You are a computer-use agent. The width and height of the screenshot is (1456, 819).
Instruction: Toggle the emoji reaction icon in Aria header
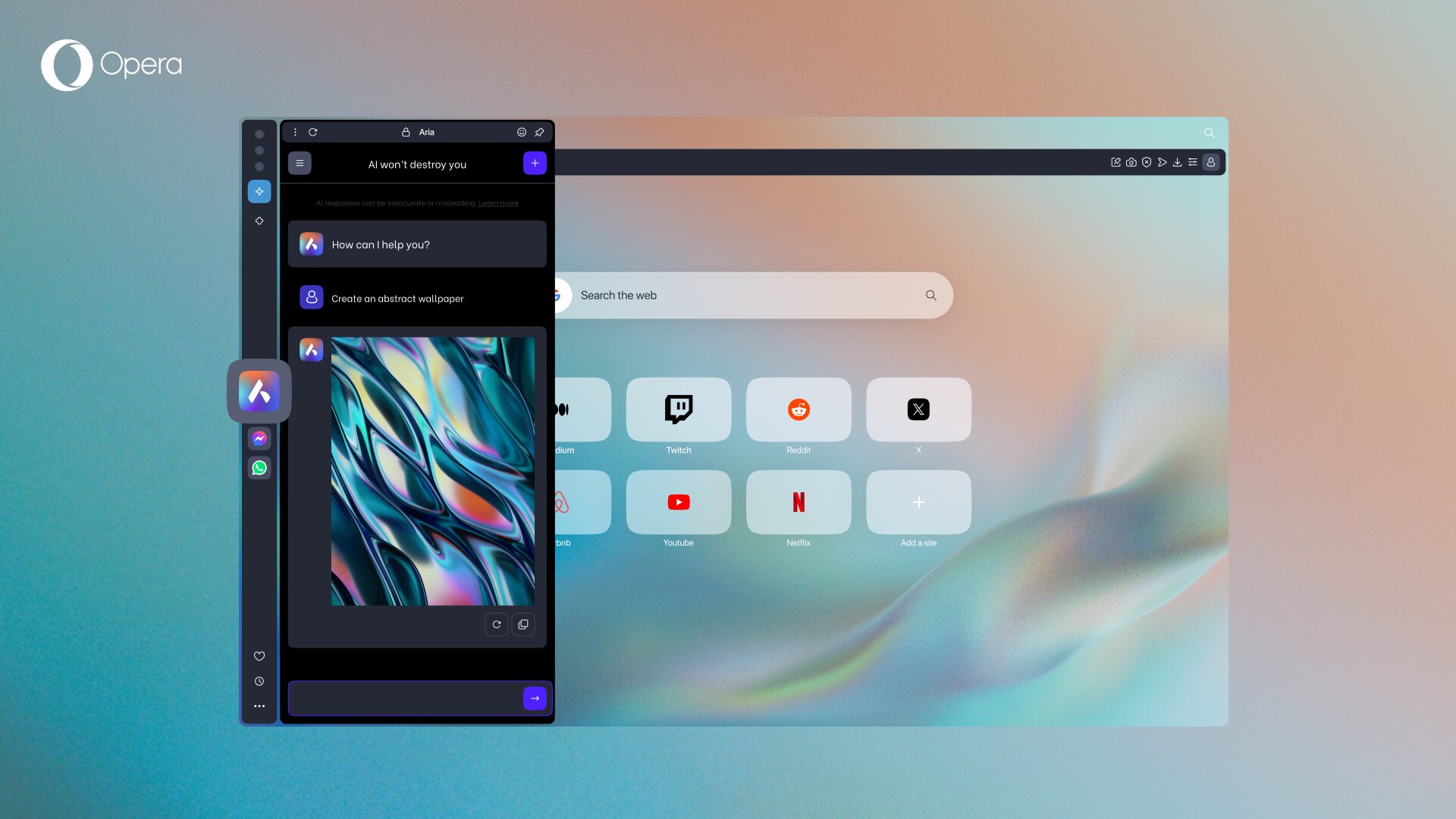pos(522,132)
